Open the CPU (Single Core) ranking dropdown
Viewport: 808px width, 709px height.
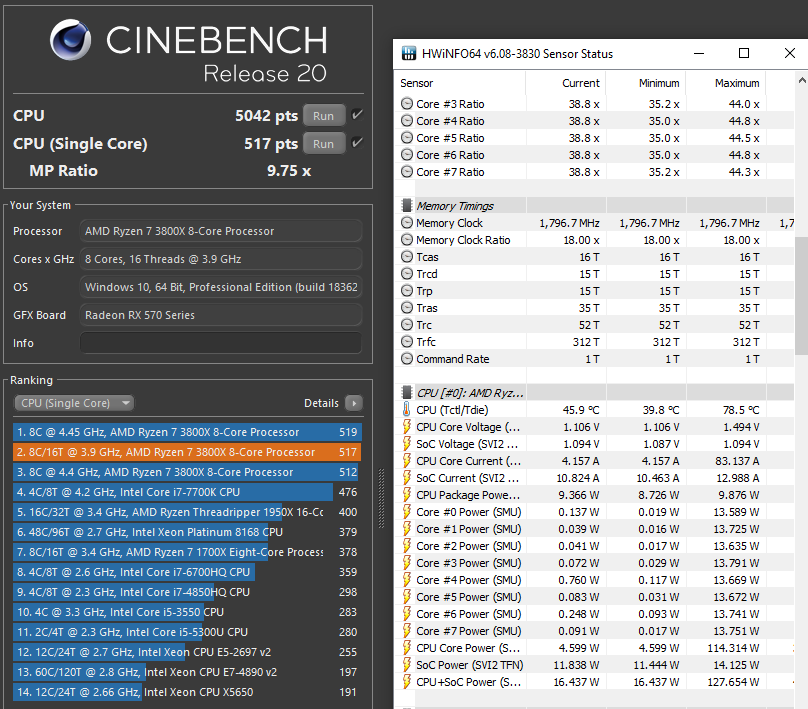pos(74,403)
